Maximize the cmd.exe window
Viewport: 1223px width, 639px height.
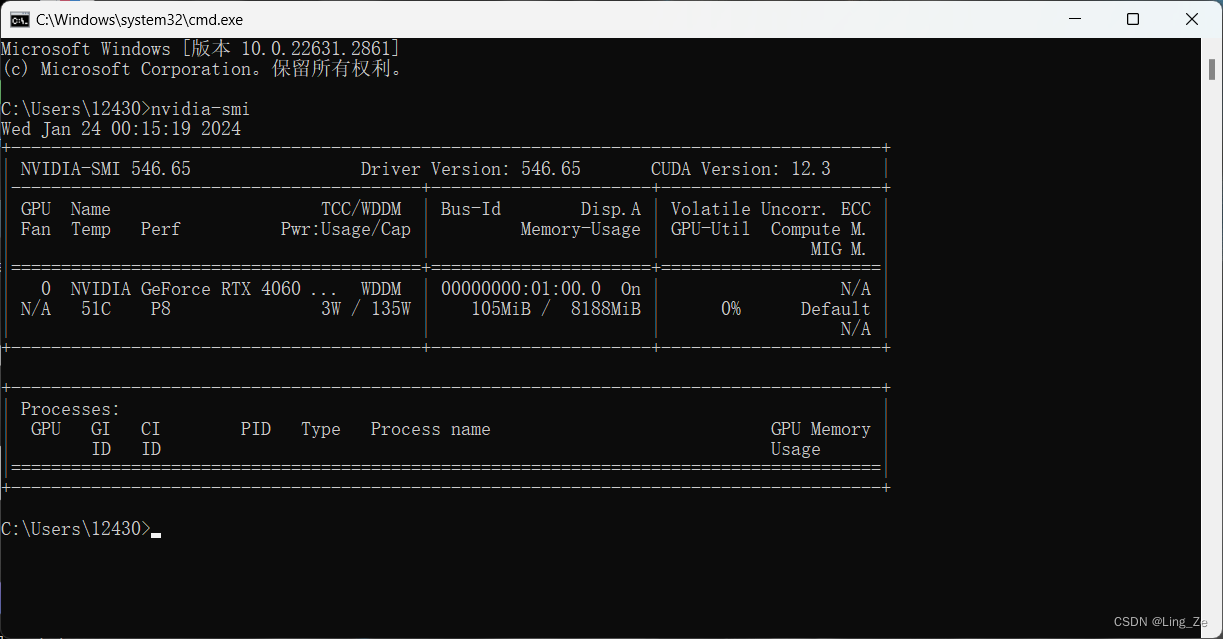coord(1133,19)
